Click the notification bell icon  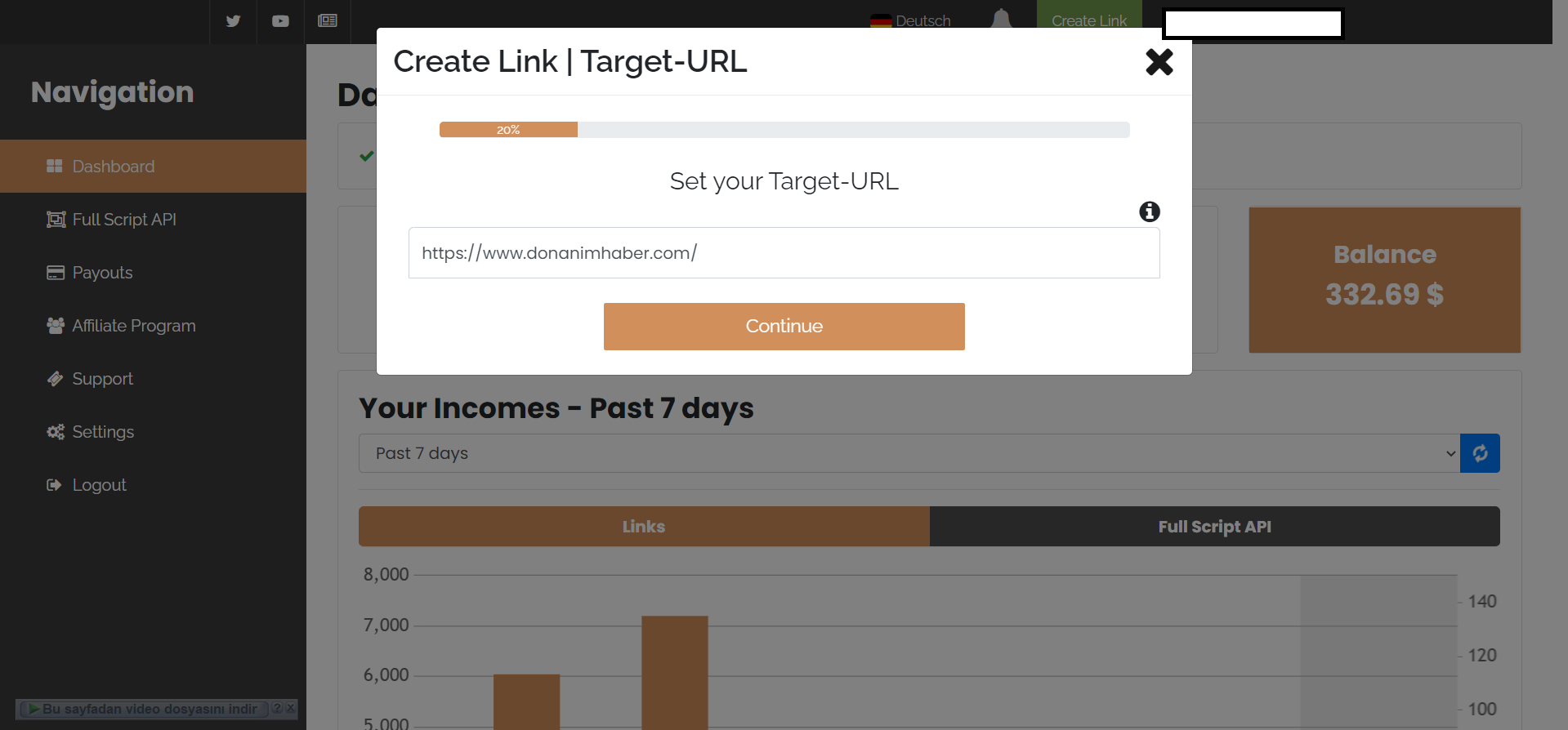[1001, 19]
